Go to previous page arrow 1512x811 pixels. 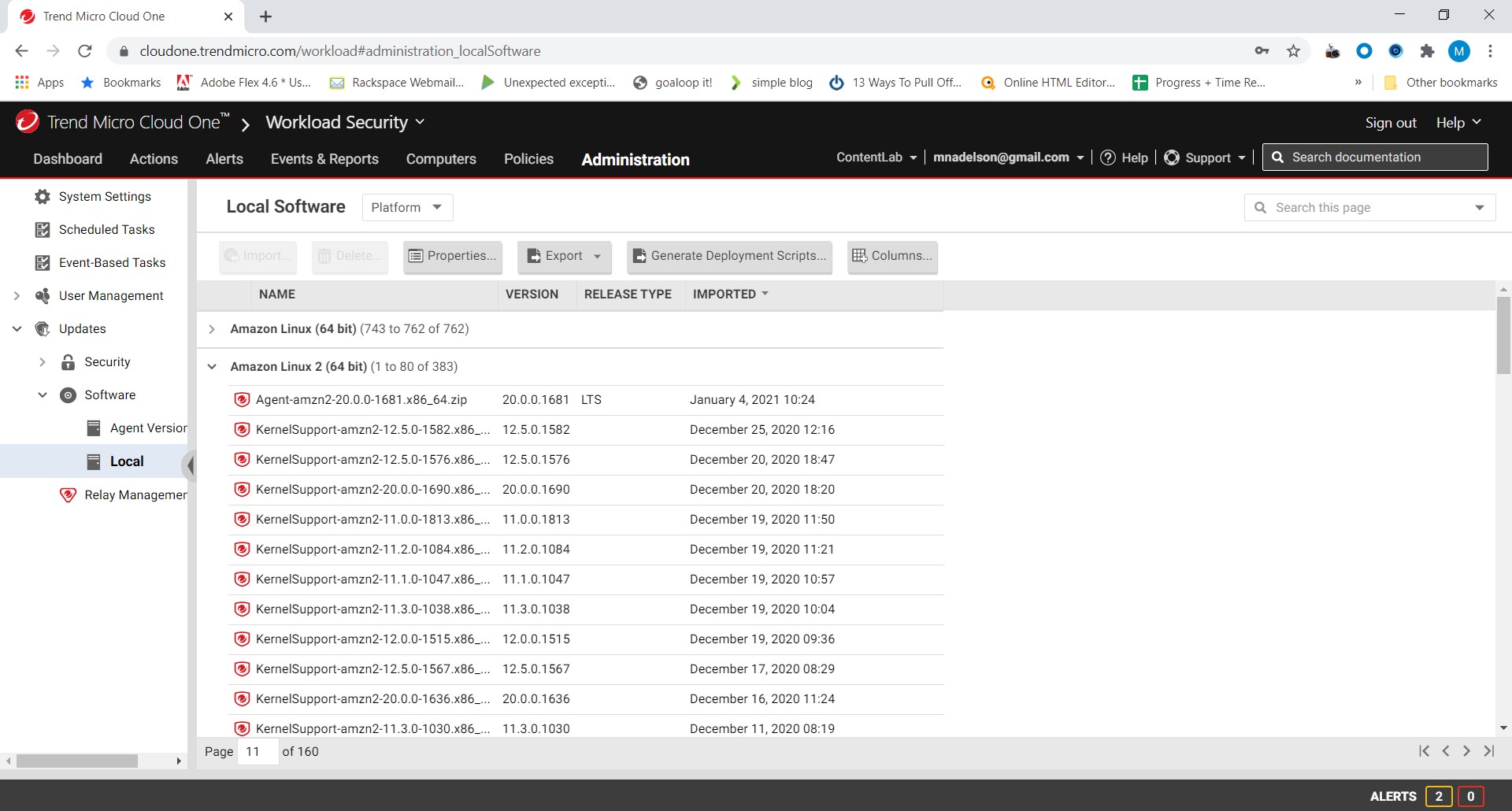pyautogui.click(x=1446, y=751)
